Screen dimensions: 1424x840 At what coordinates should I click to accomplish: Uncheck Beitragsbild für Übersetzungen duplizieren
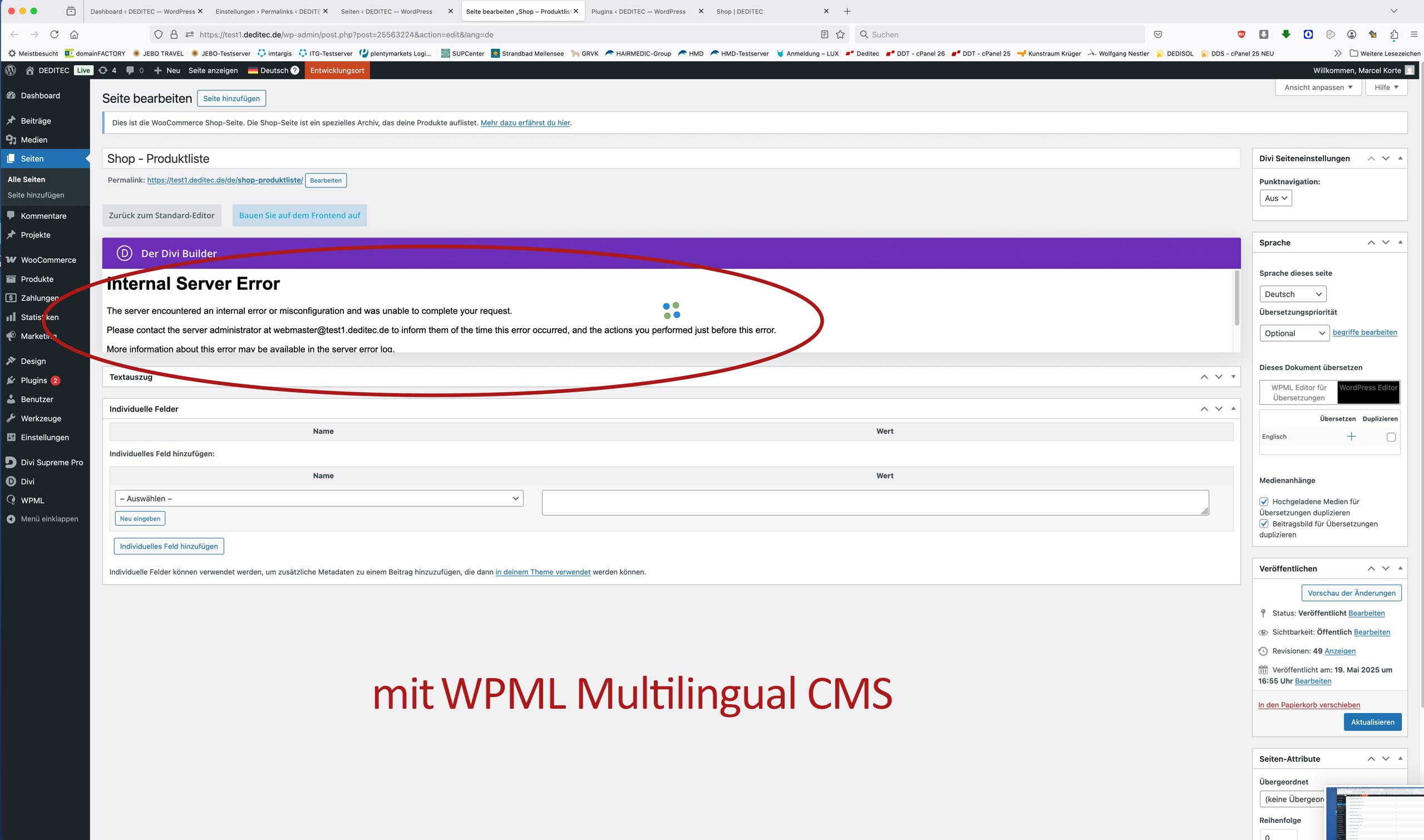[1264, 523]
